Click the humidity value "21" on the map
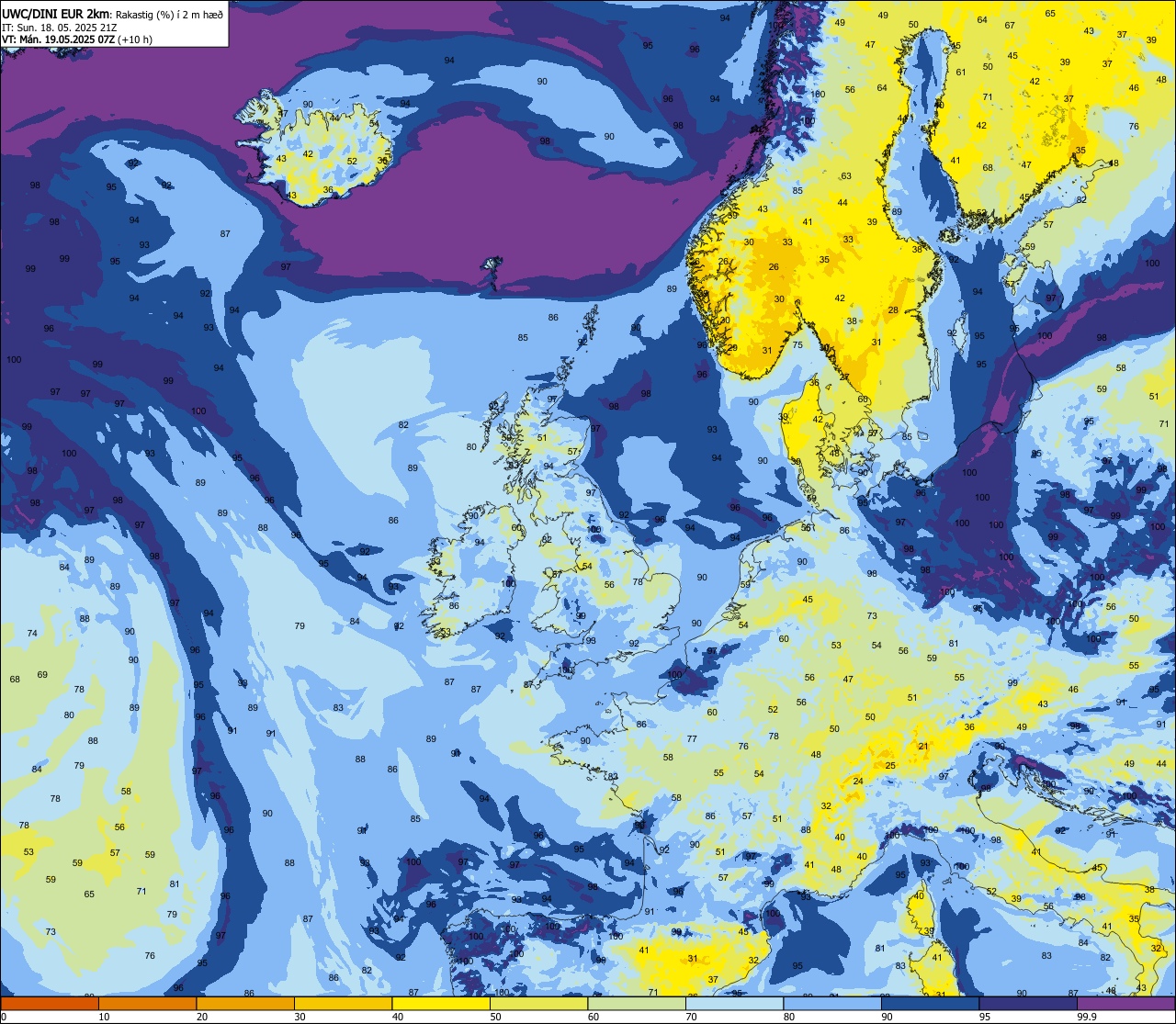Viewport: 1176px width, 1024px height. pos(923,746)
